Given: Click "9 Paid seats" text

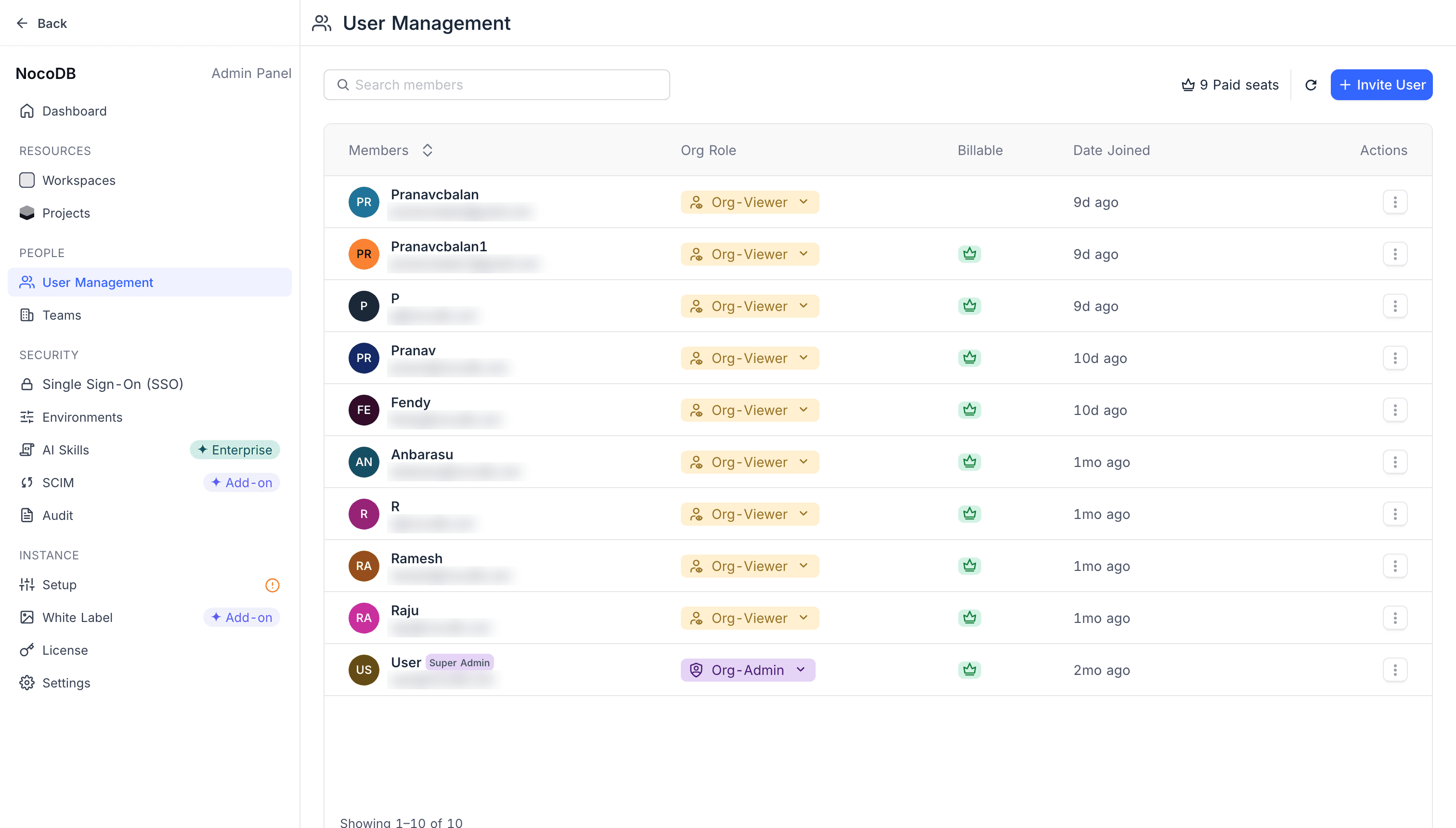Looking at the screenshot, I should click(x=1239, y=85).
